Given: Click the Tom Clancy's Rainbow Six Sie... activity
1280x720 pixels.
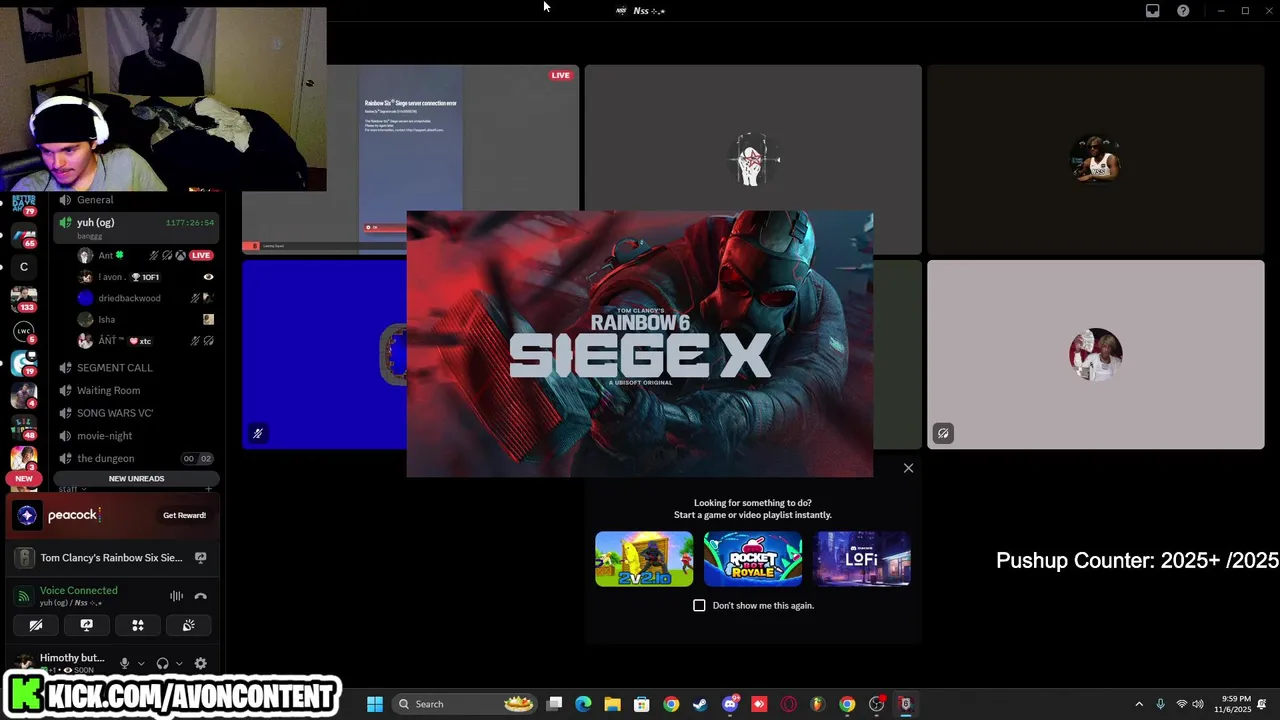Looking at the screenshot, I should click(111, 558).
